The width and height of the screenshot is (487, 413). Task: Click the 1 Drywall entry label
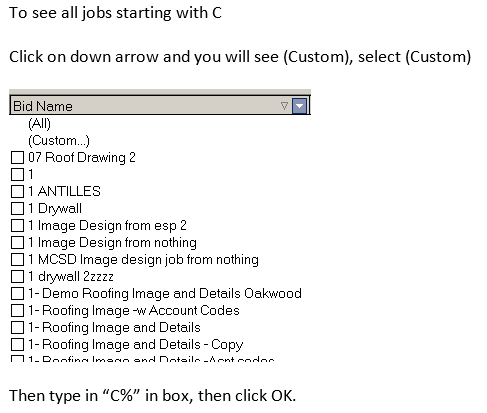[55, 209]
